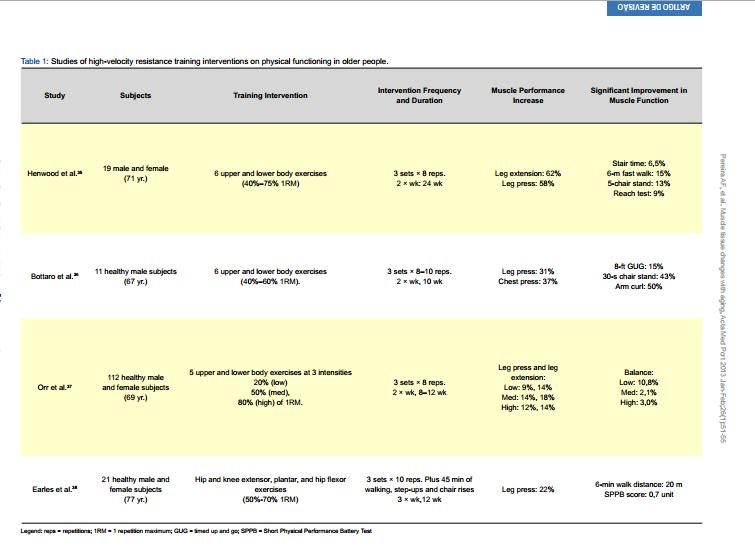The height and width of the screenshot is (560, 755).
Task: Click the '19 male and female' subjects cell
Action: (x=136, y=169)
